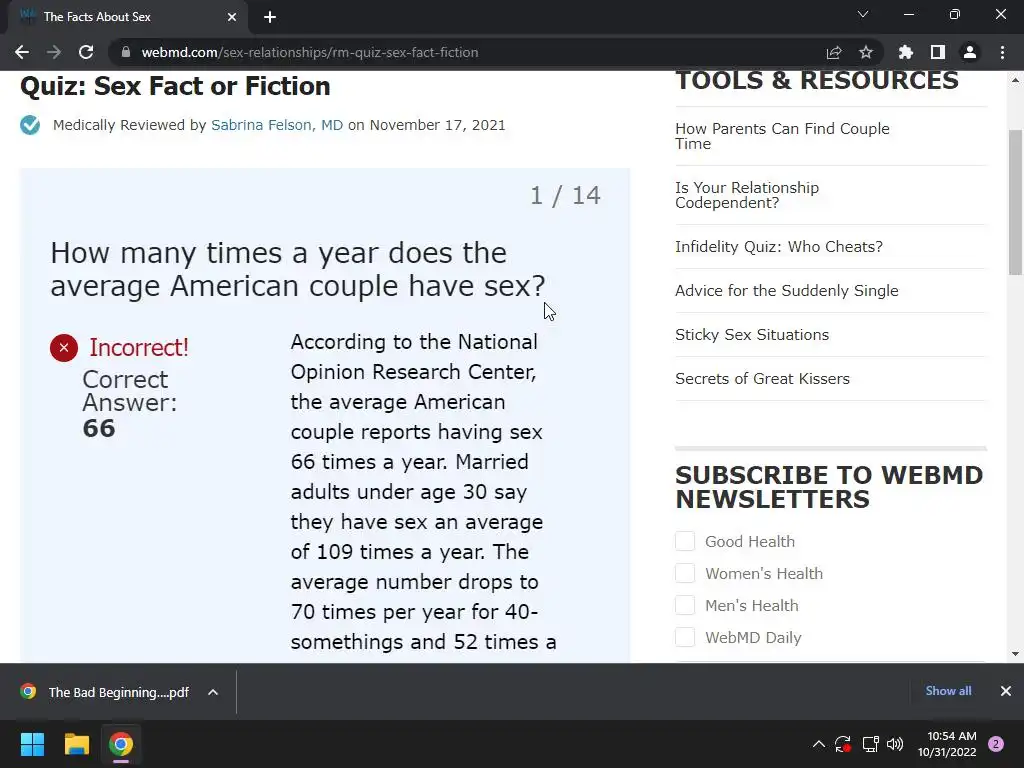
Task: Close The Facts About Sex tab
Action: [232, 17]
